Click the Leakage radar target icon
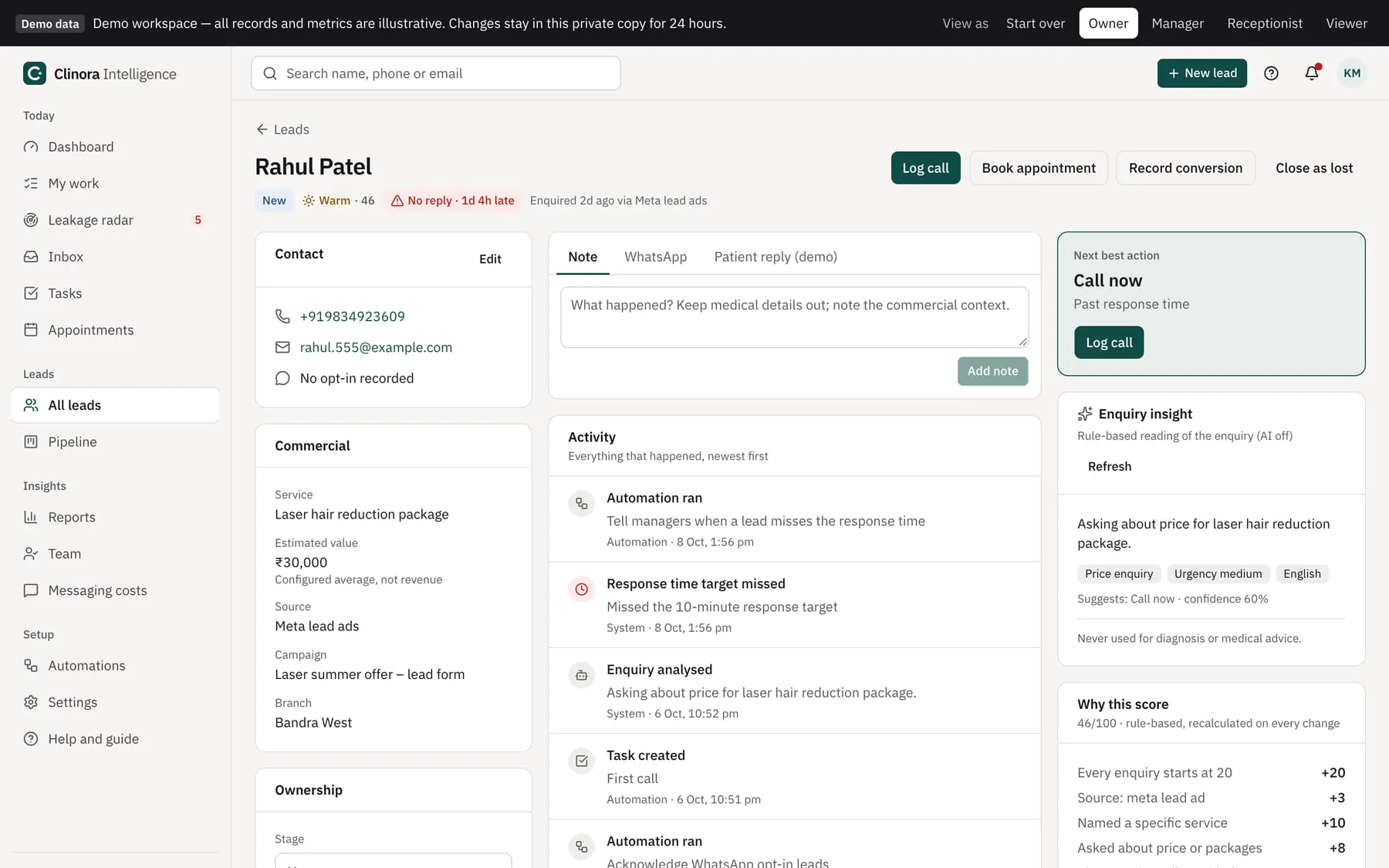This screenshot has width=1389, height=868. [x=31, y=220]
